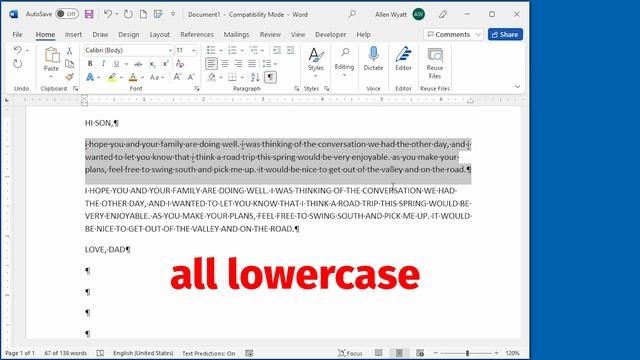Center align the paragraph
Image resolution: width=640 pixels, height=360 pixels.
click(x=225, y=64)
